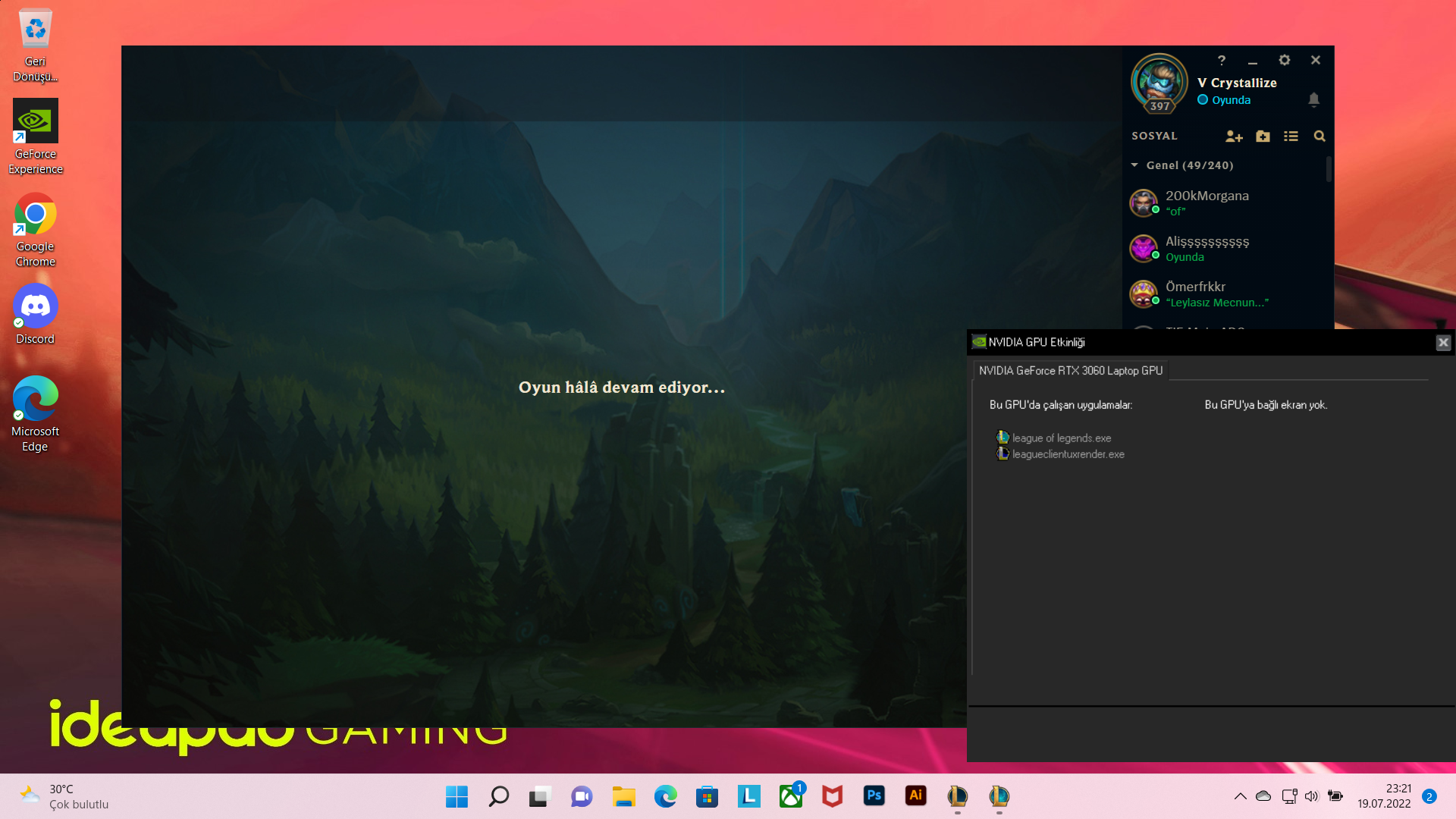Open taskbar Search
1456x819 pixels.
[498, 796]
